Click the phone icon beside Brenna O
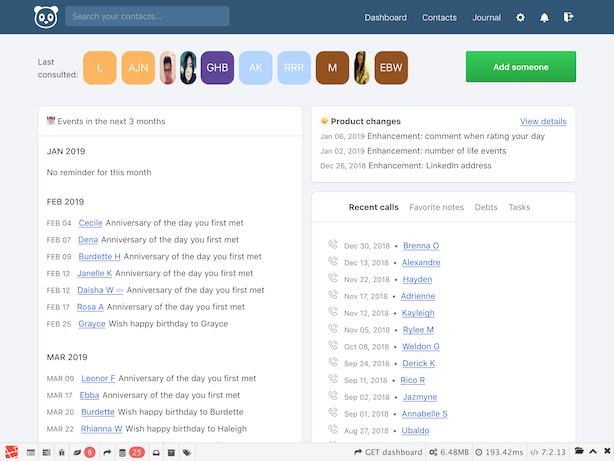This screenshot has height=461, width=614. pyautogui.click(x=333, y=244)
